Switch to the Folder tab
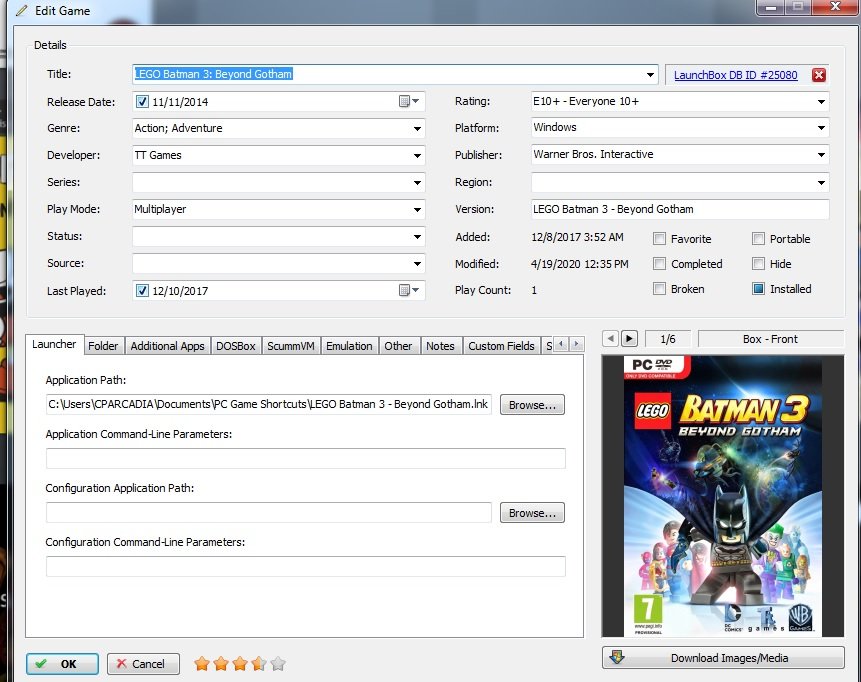 click(103, 346)
